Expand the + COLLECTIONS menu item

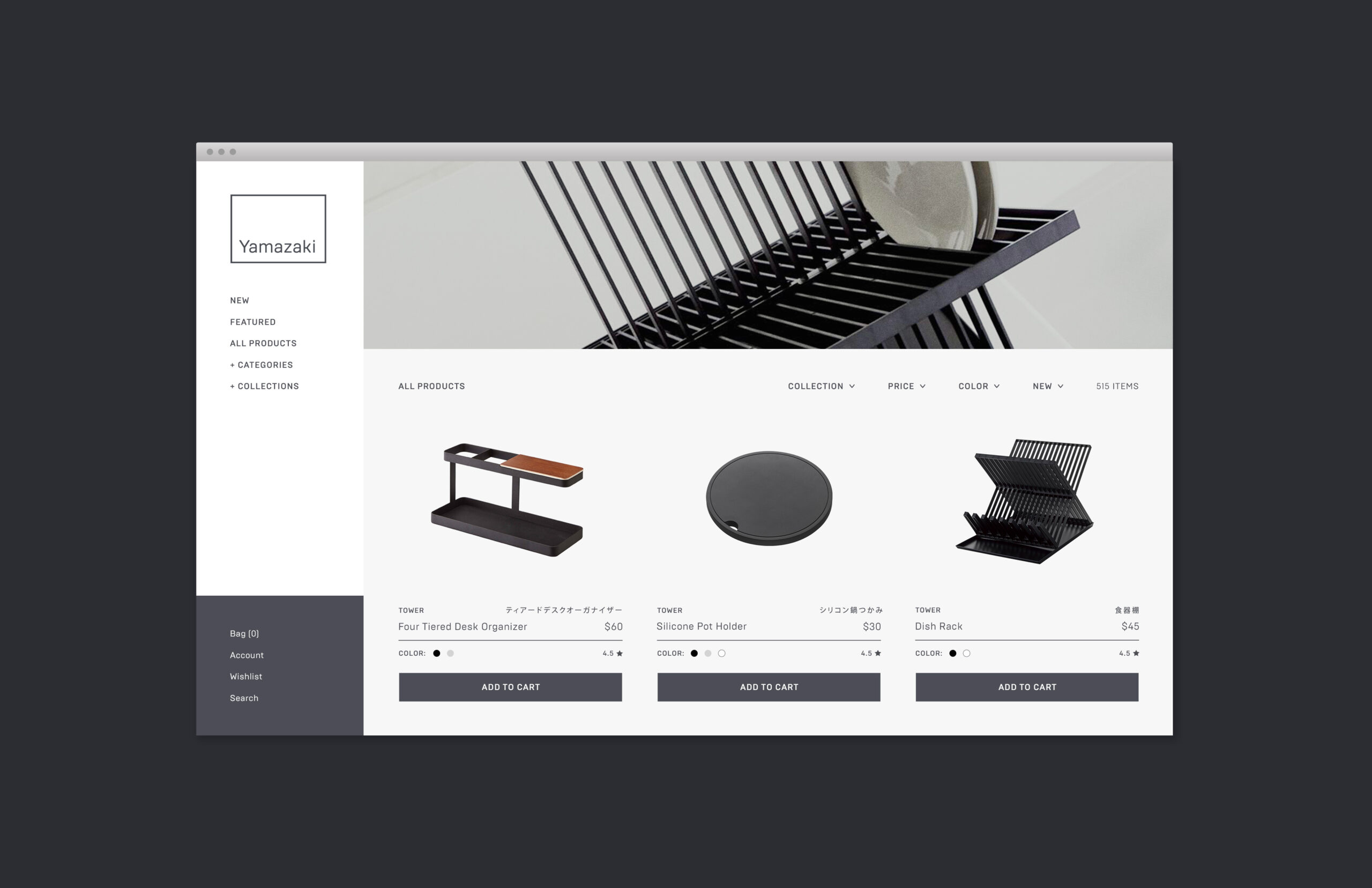click(x=264, y=385)
